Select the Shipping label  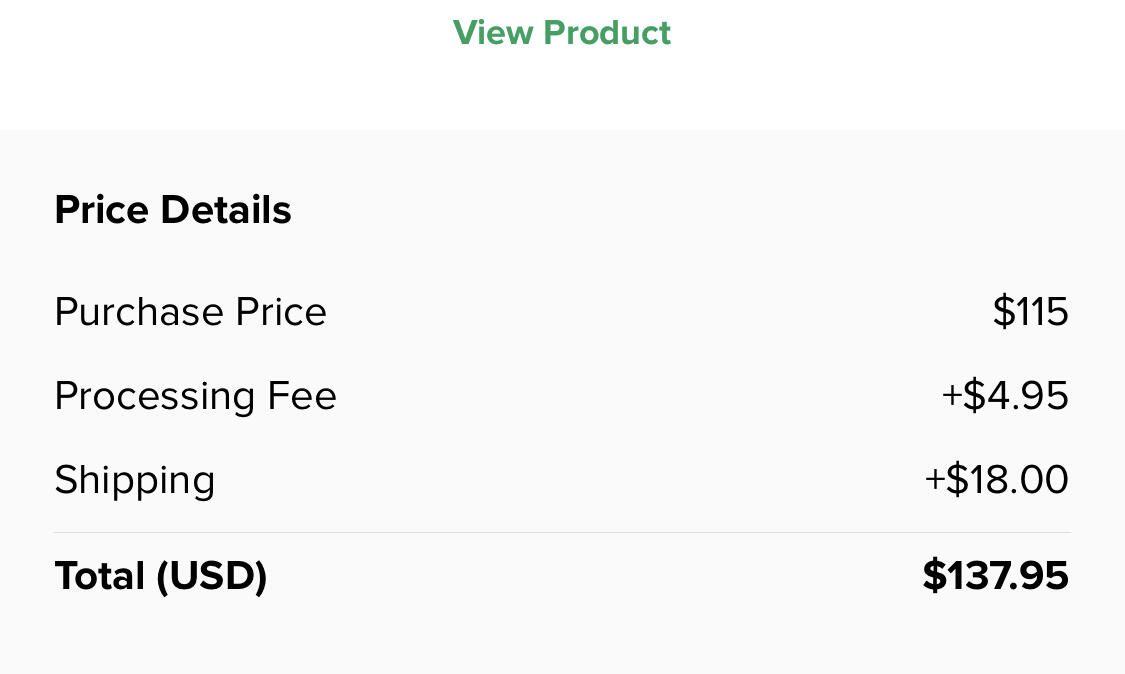click(x=134, y=480)
